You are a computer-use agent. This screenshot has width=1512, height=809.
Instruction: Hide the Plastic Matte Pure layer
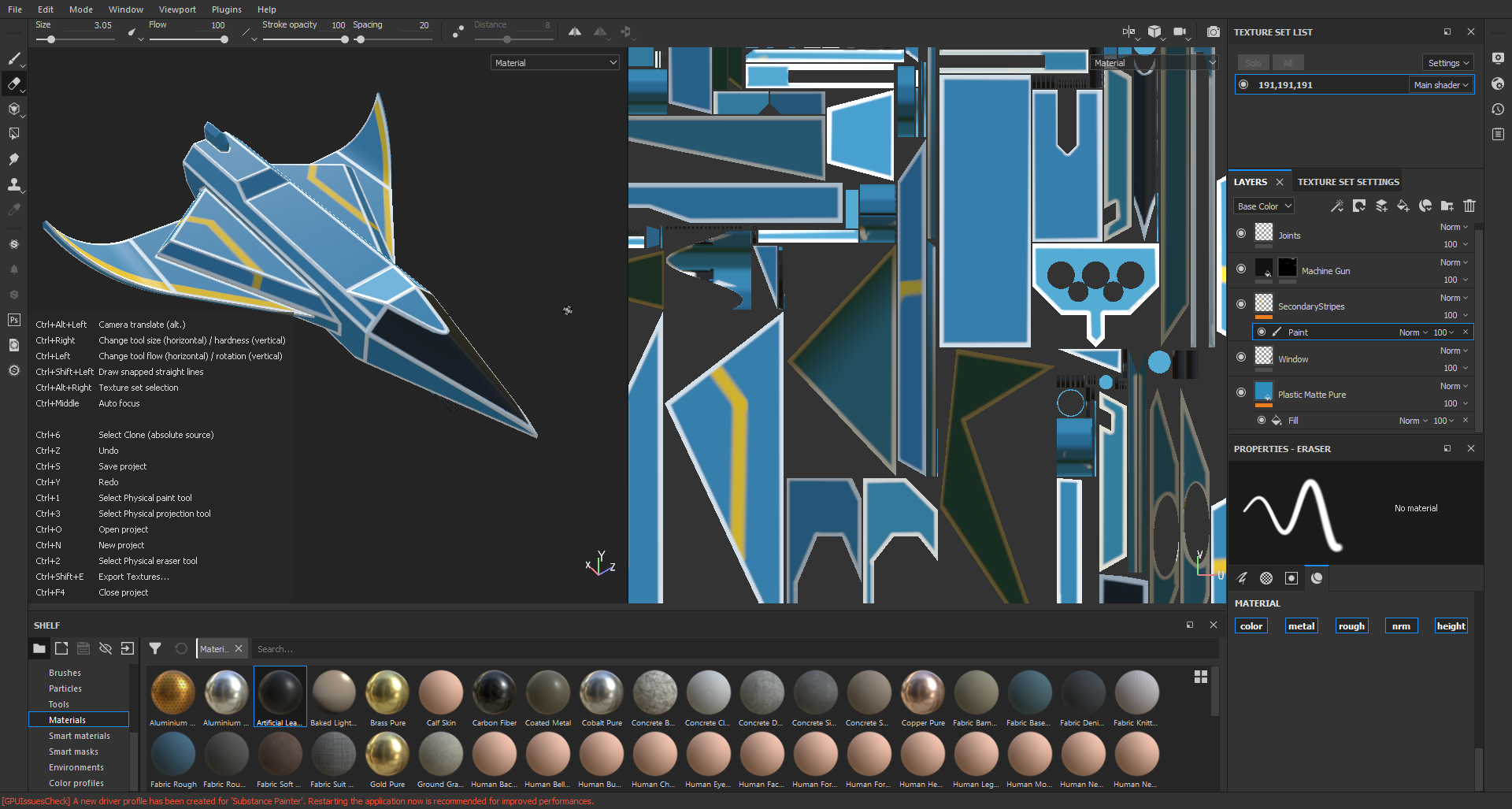[1241, 392]
